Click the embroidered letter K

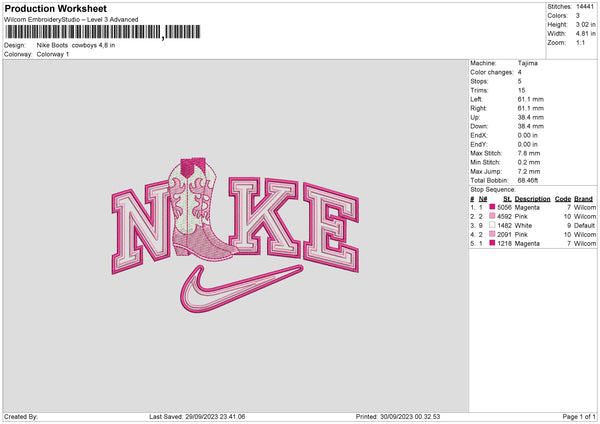coord(264,217)
